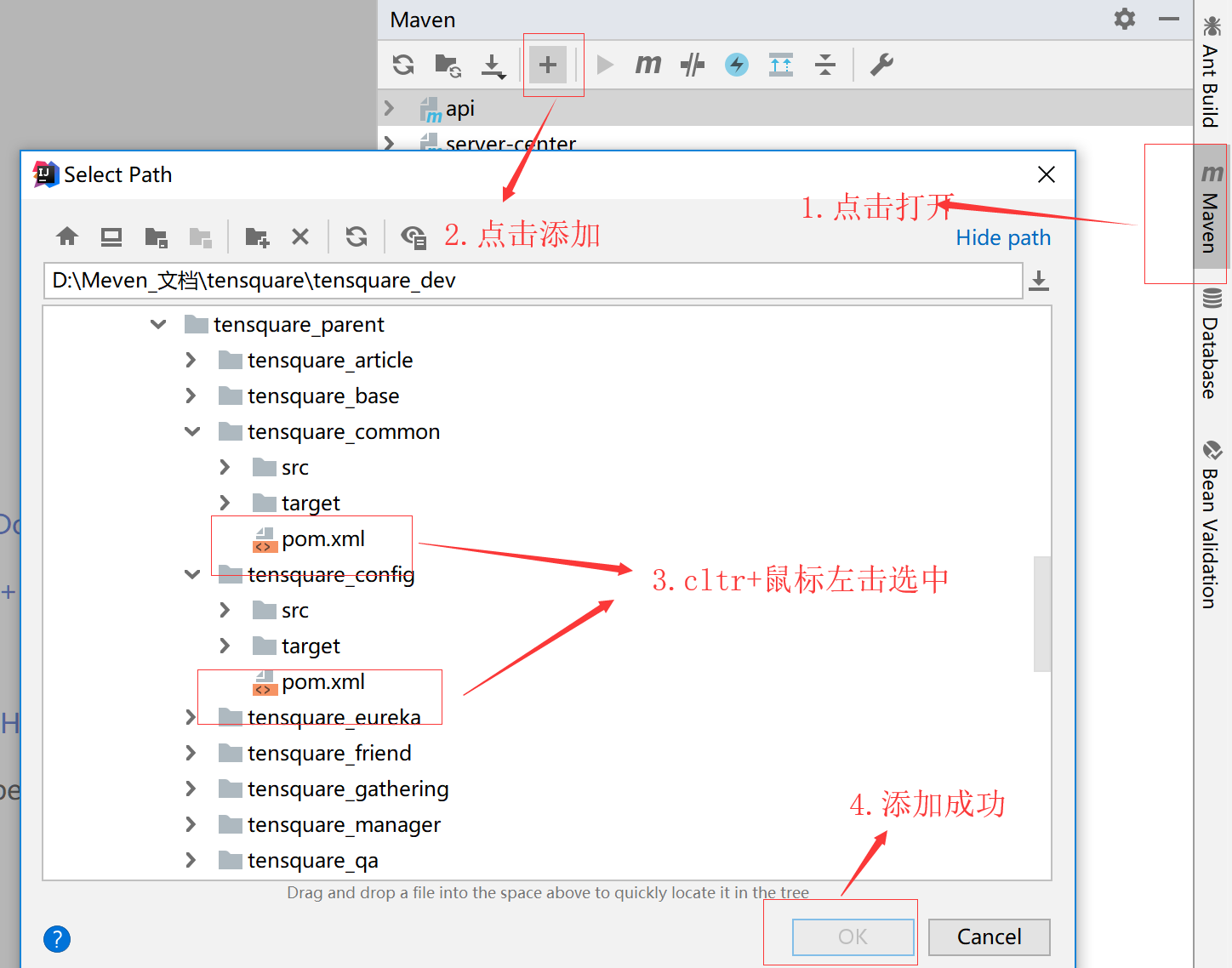Collapse tensquare_common folder

pyautogui.click(x=192, y=431)
